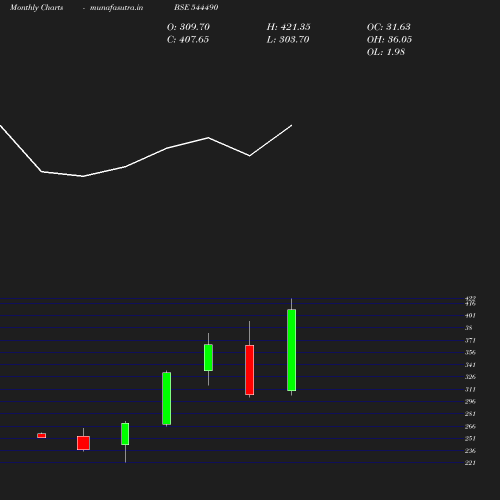The image size is (500, 500).
Task: Click the tallest green candle, the latest month
Action: point(291,350)
